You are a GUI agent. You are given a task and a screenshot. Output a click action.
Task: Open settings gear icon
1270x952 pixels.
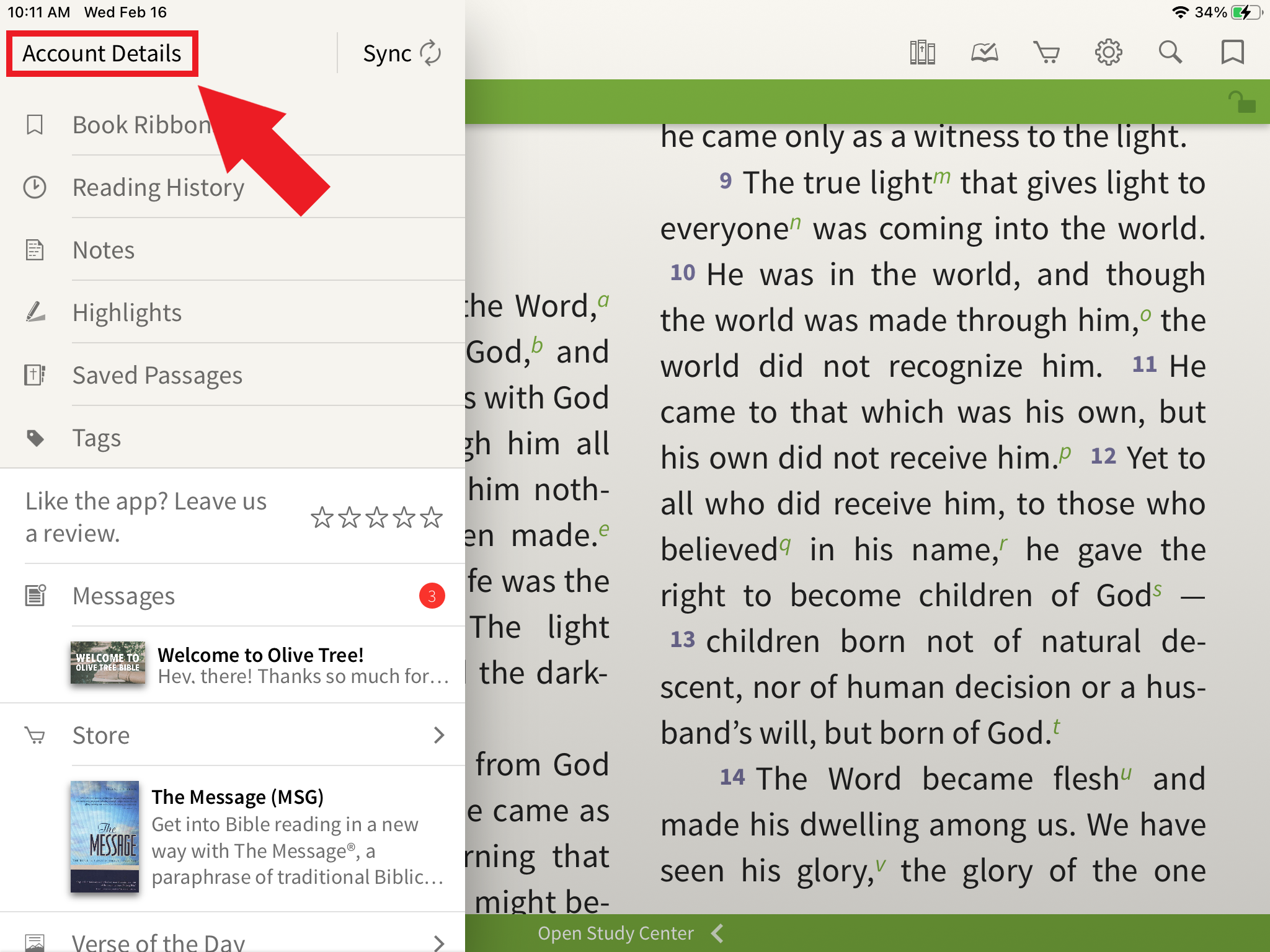(1108, 53)
